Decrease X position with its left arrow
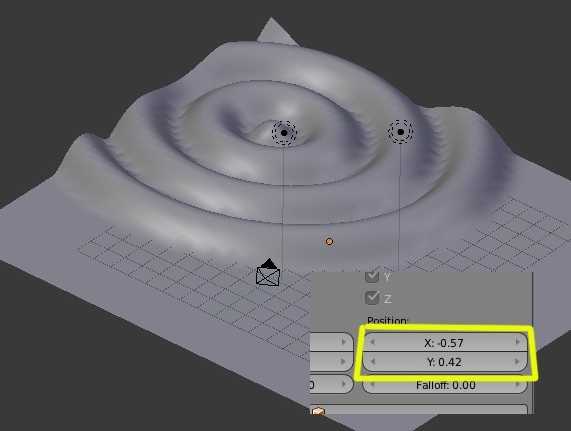 (372, 343)
